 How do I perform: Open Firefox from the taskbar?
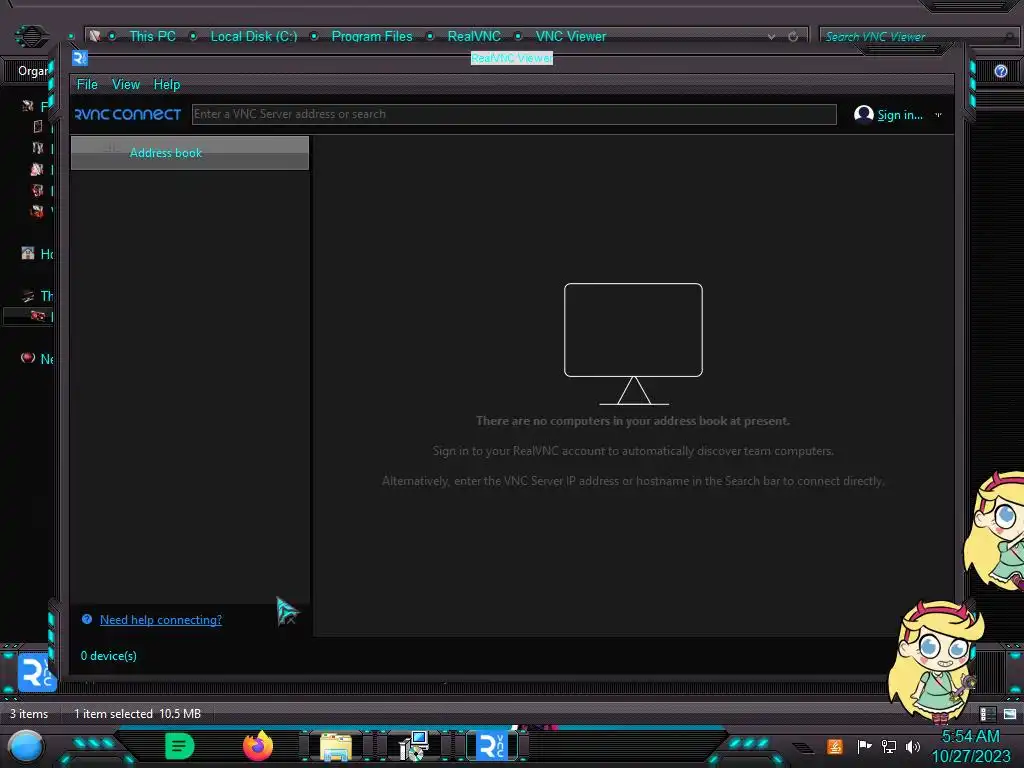(x=258, y=746)
